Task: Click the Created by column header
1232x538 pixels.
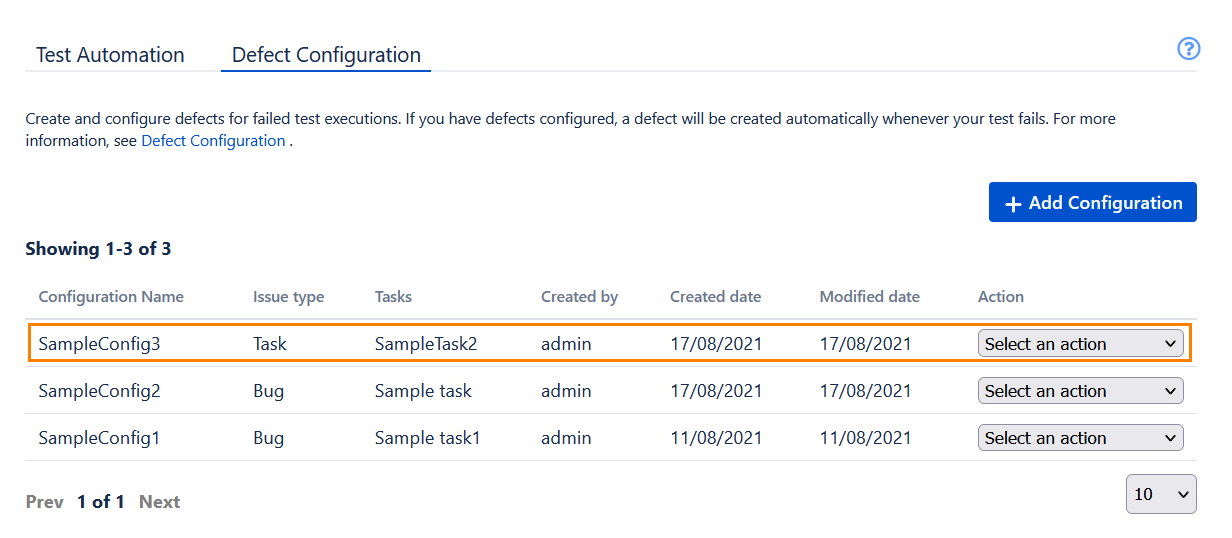Action: (579, 297)
